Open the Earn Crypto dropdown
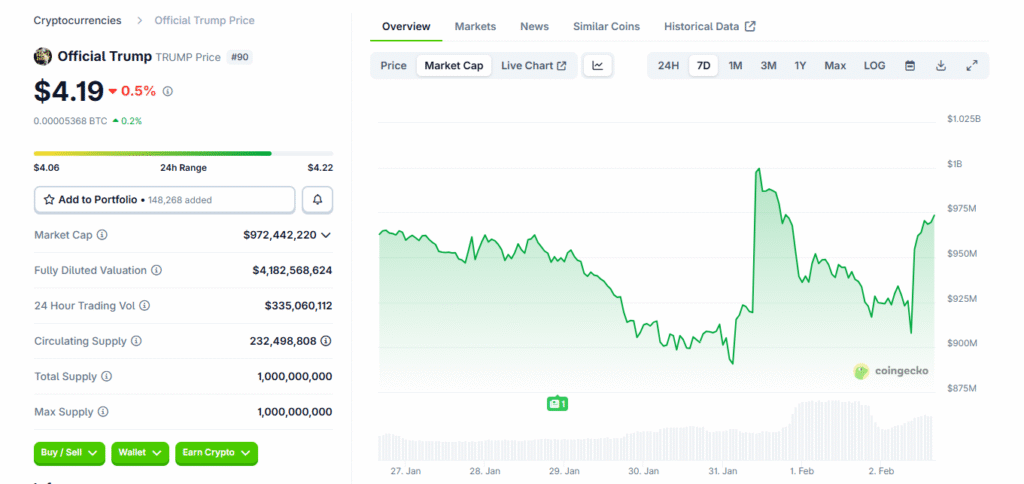The image size is (1024, 484). coord(216,453)
